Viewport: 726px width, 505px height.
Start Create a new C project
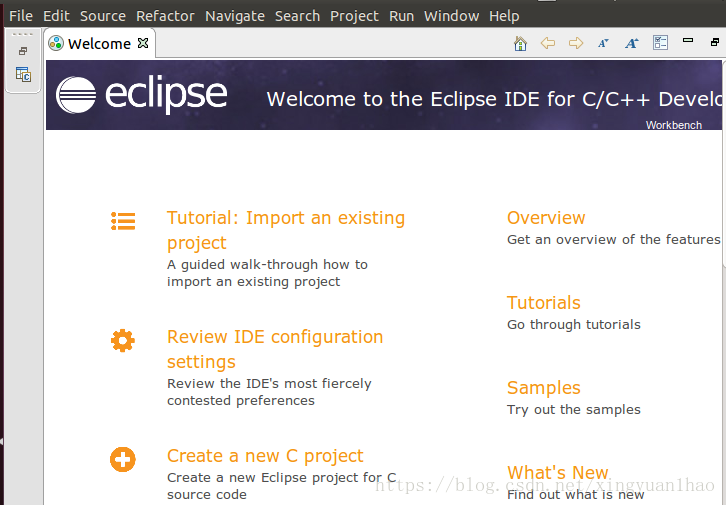coord(265,456)
